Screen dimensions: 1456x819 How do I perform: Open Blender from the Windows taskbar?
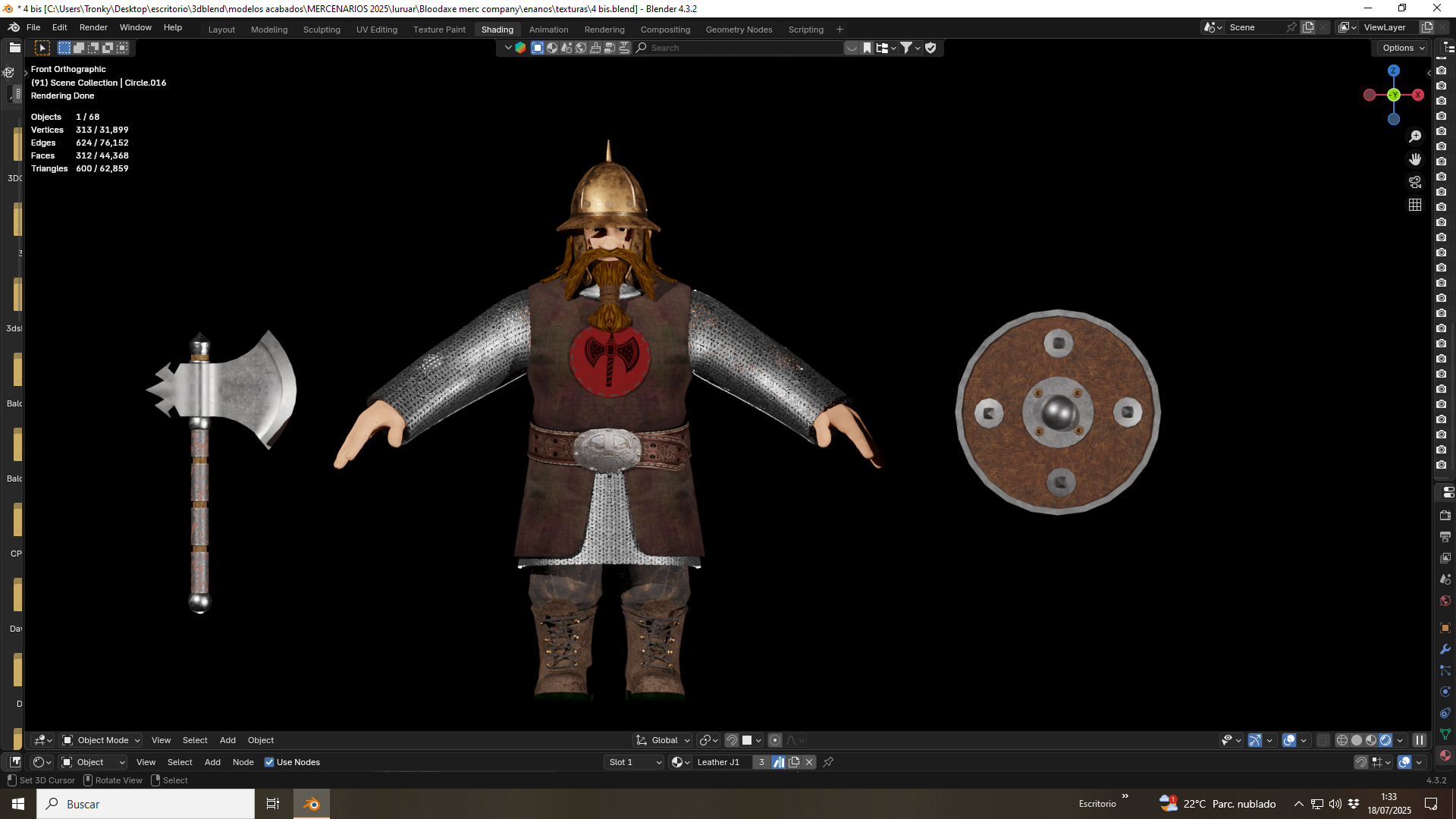[311, 804]
